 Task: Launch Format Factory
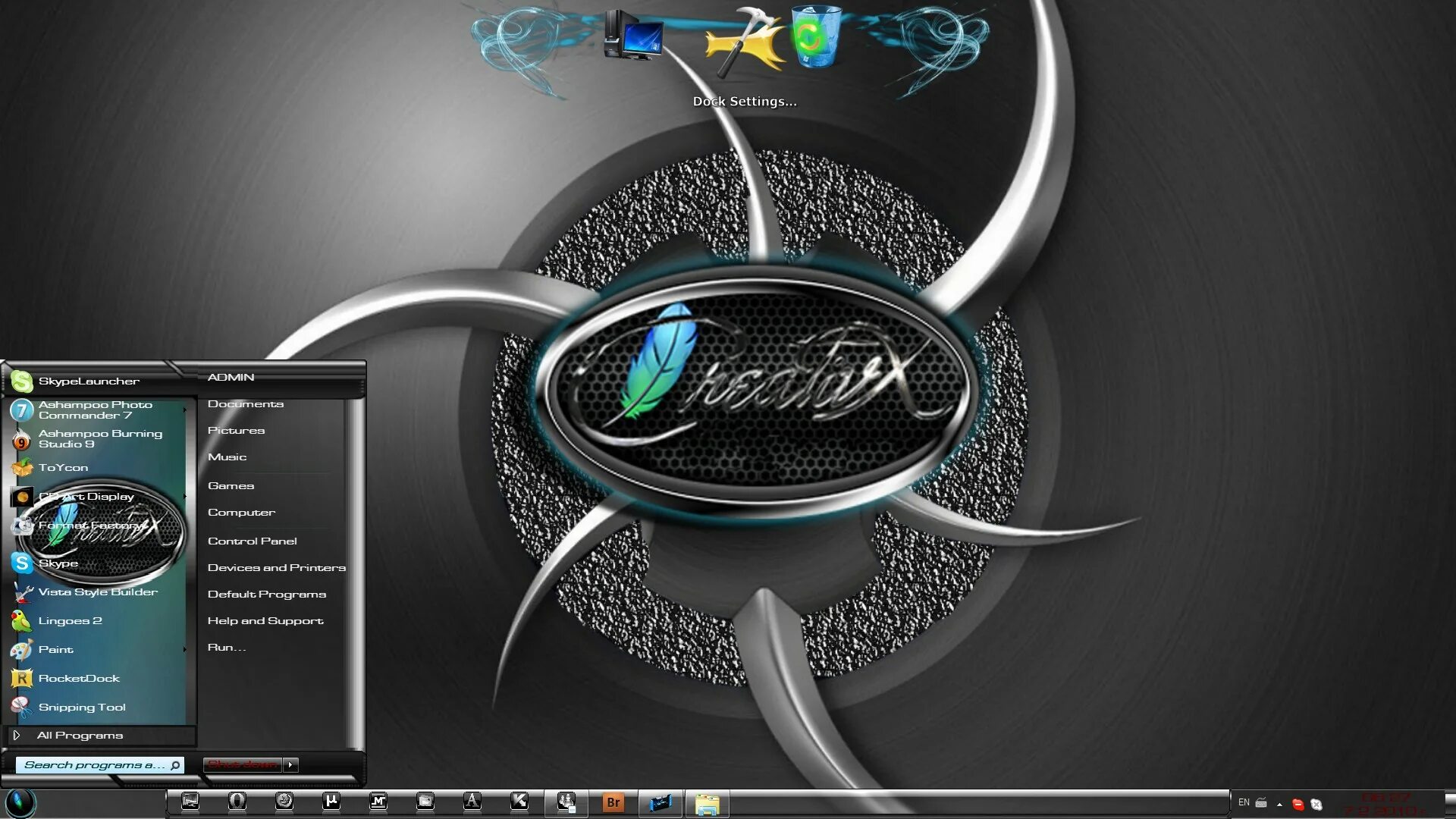coord(97,525)
